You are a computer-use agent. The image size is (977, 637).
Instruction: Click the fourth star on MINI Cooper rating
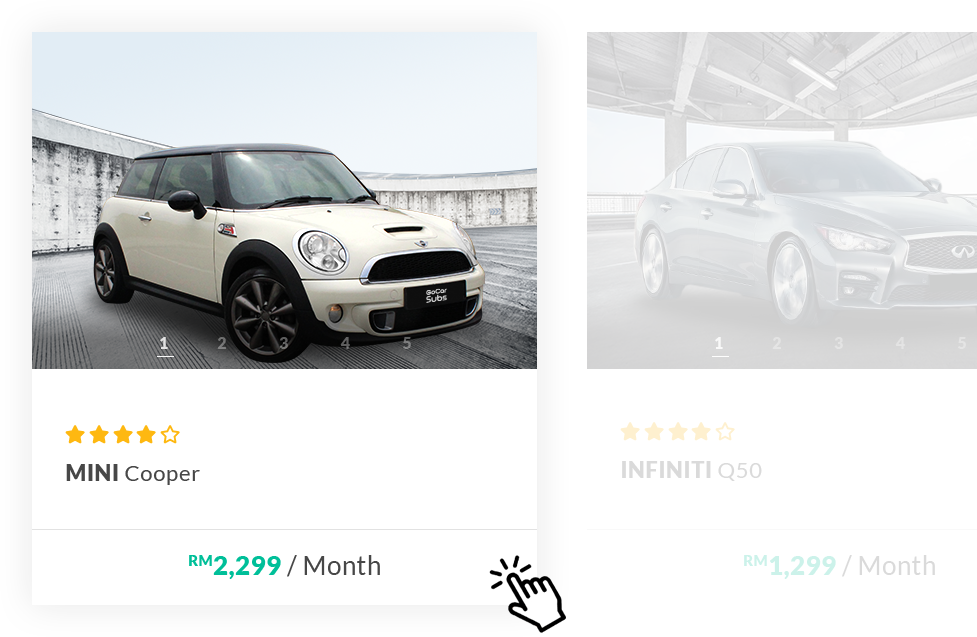(x=146, y=434)
